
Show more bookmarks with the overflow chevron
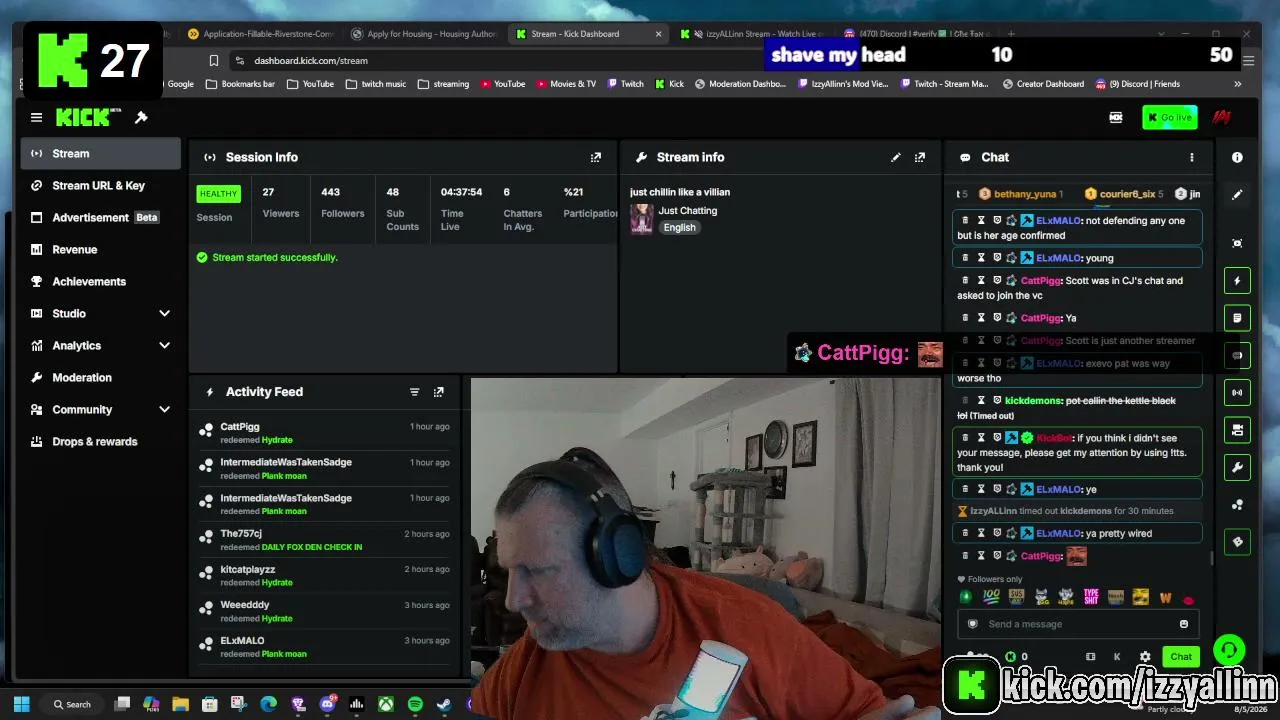click(x=1237, y=84)
